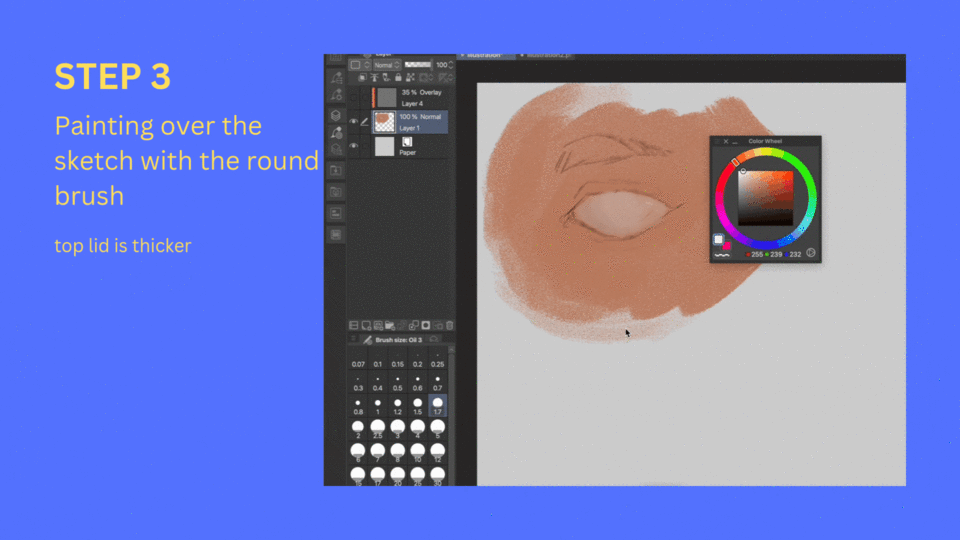Select brush size 0.07
Image resolution: width=960 pixels, height=540 pixels.
pyautogui.click(x=358, y=360)
